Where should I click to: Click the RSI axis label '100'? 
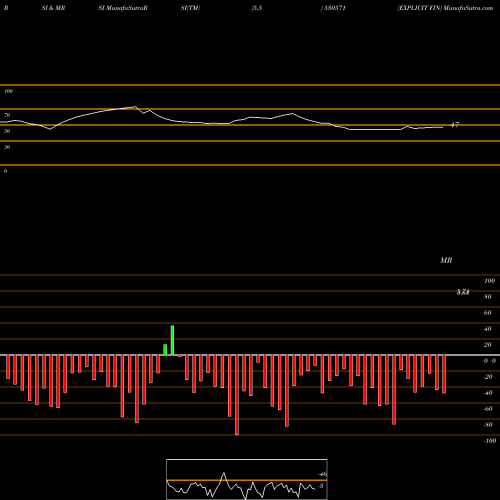[x=9, y=91]
